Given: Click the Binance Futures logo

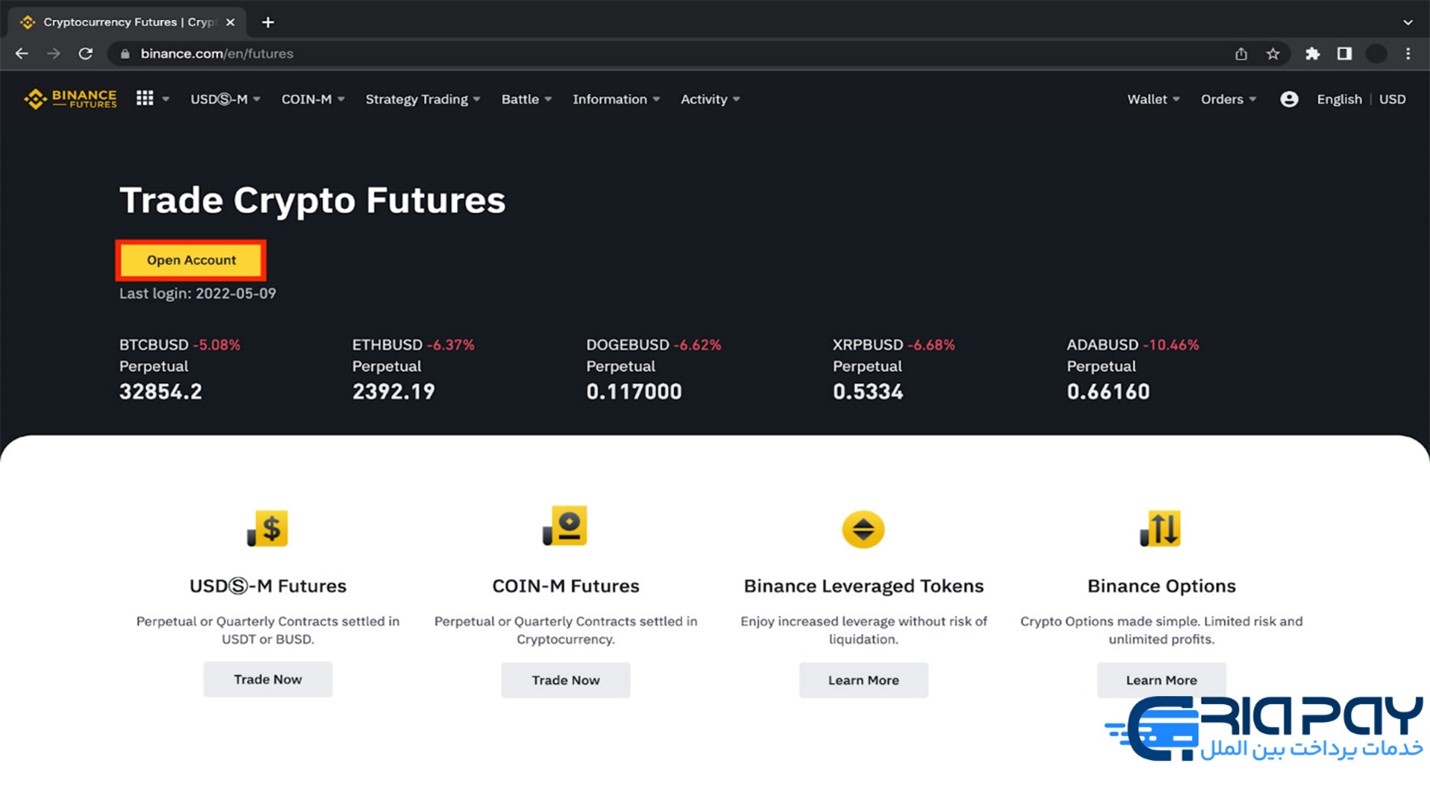Looking at the screenshot, I should pos(70,99).
